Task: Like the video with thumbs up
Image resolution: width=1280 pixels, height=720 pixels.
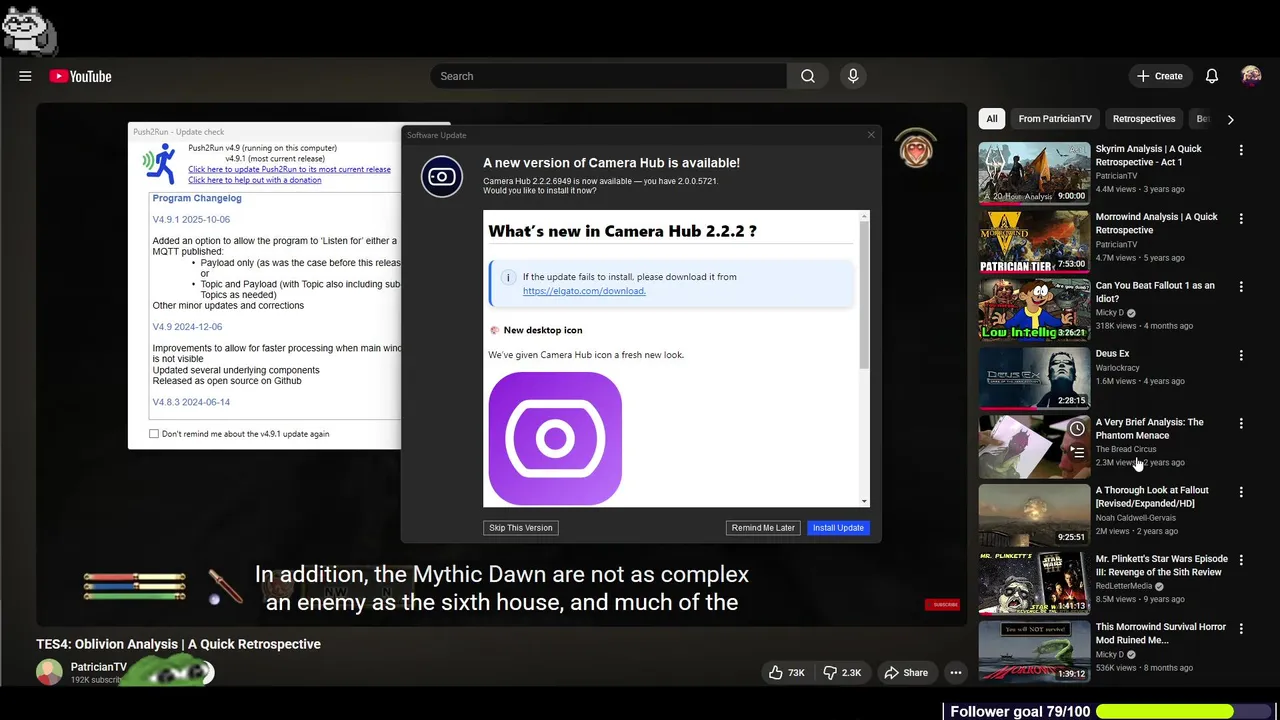Action: [x=786, y=673]
